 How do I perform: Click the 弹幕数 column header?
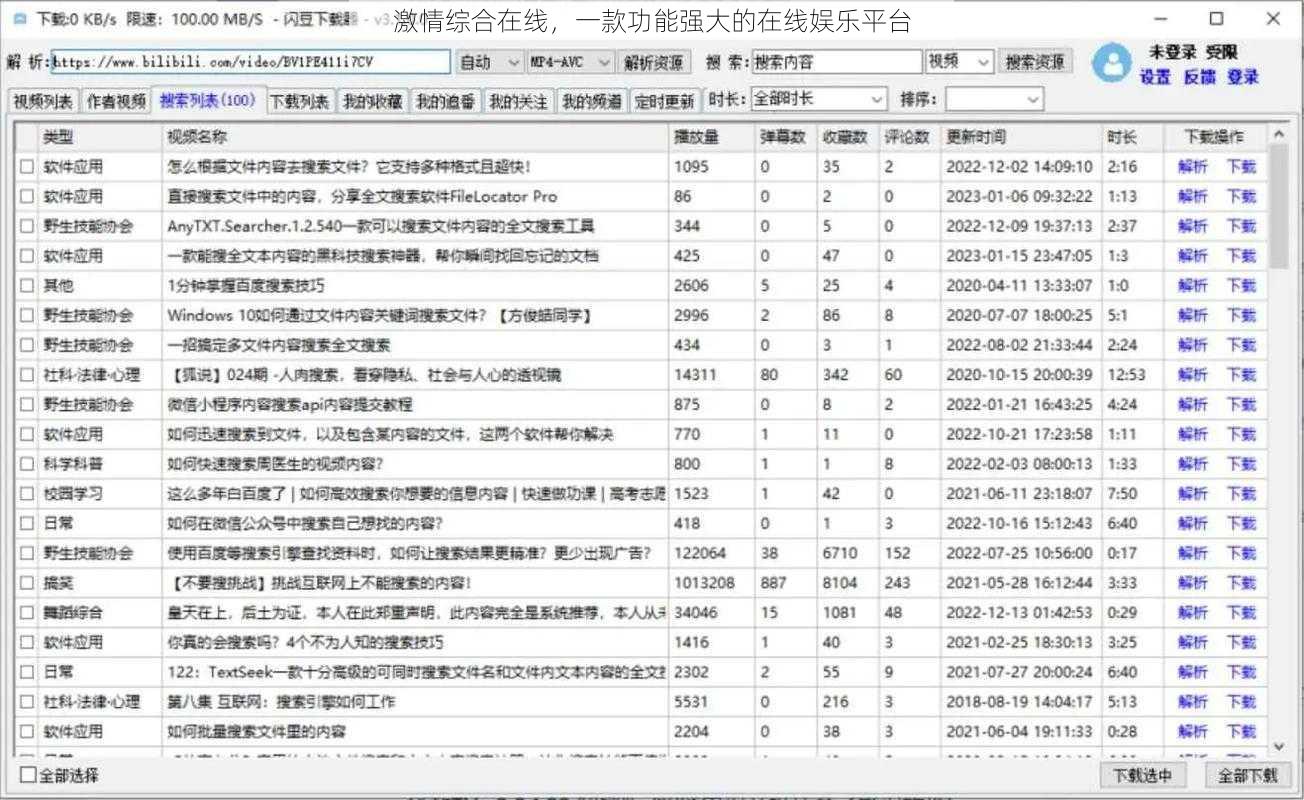click(x=785, y=137)
